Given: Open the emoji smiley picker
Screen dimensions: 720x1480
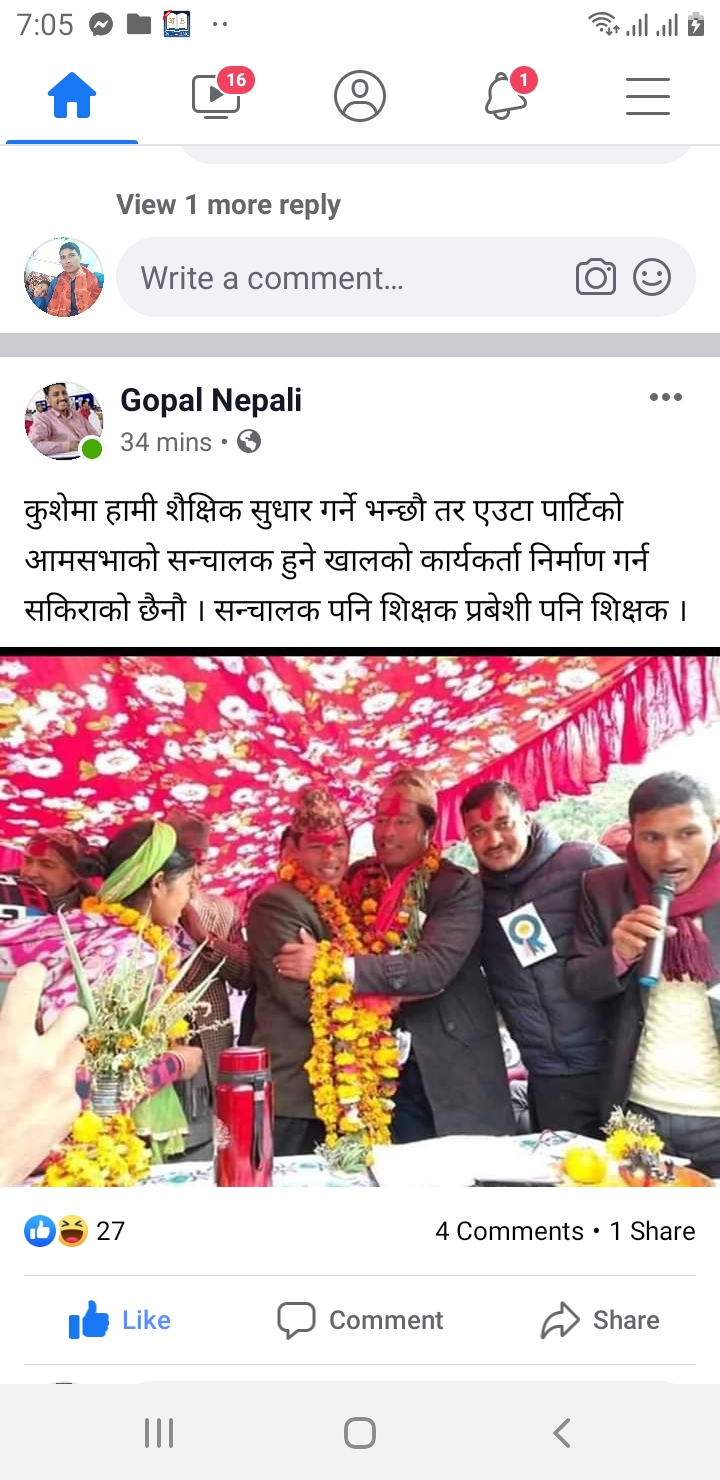Looking at the screenshot, I should click(652, 277).
